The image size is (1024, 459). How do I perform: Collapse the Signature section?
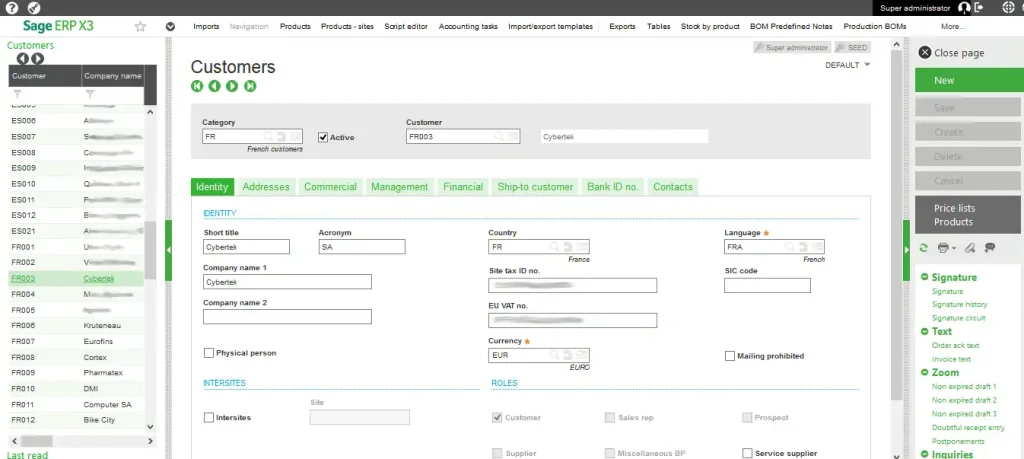click(x=925, y=277)
